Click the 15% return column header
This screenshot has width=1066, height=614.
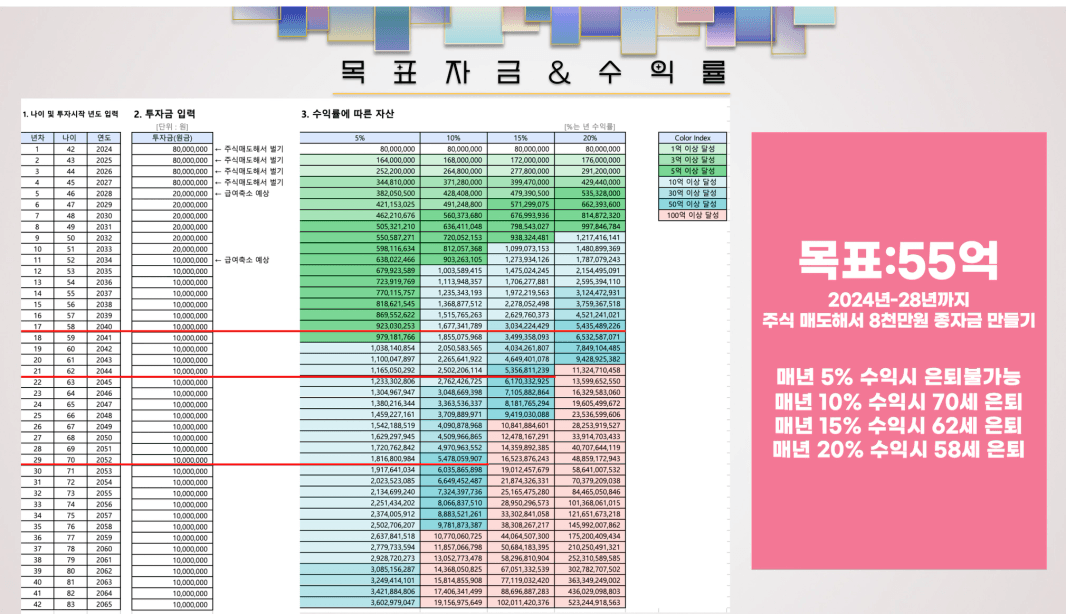pos(520,137)
